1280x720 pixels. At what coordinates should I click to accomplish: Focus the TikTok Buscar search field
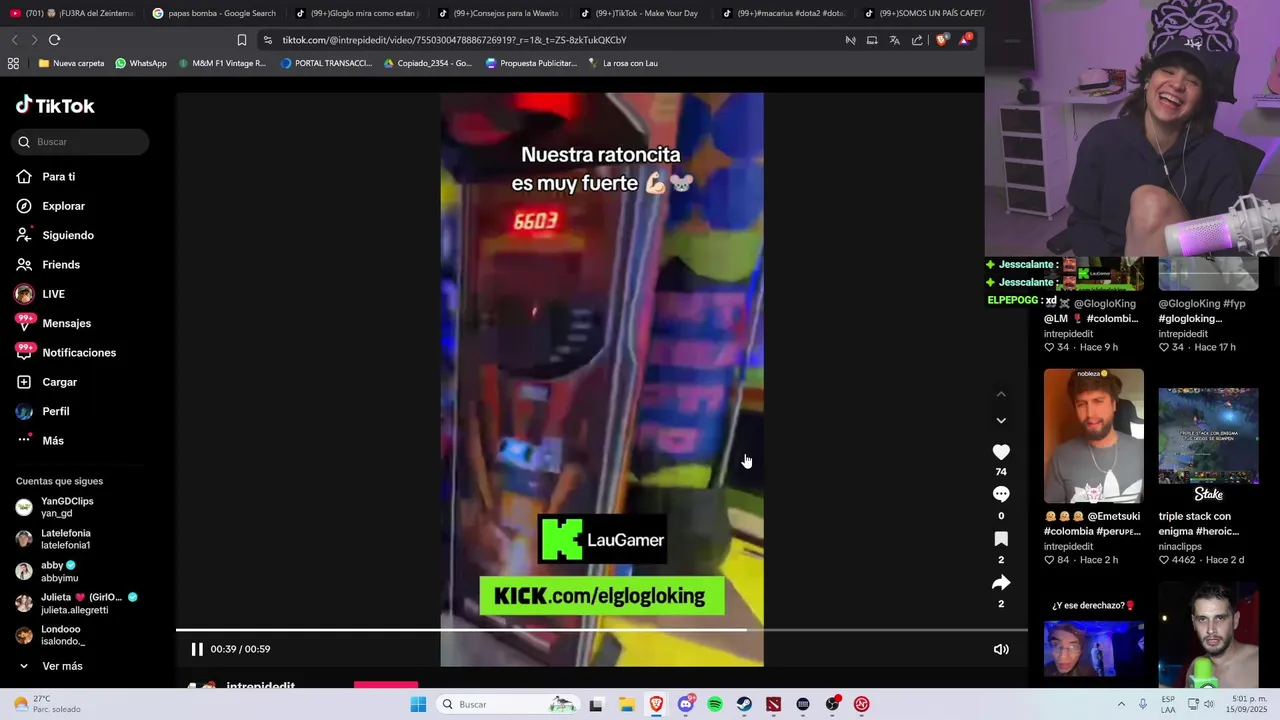pos(82,142)
